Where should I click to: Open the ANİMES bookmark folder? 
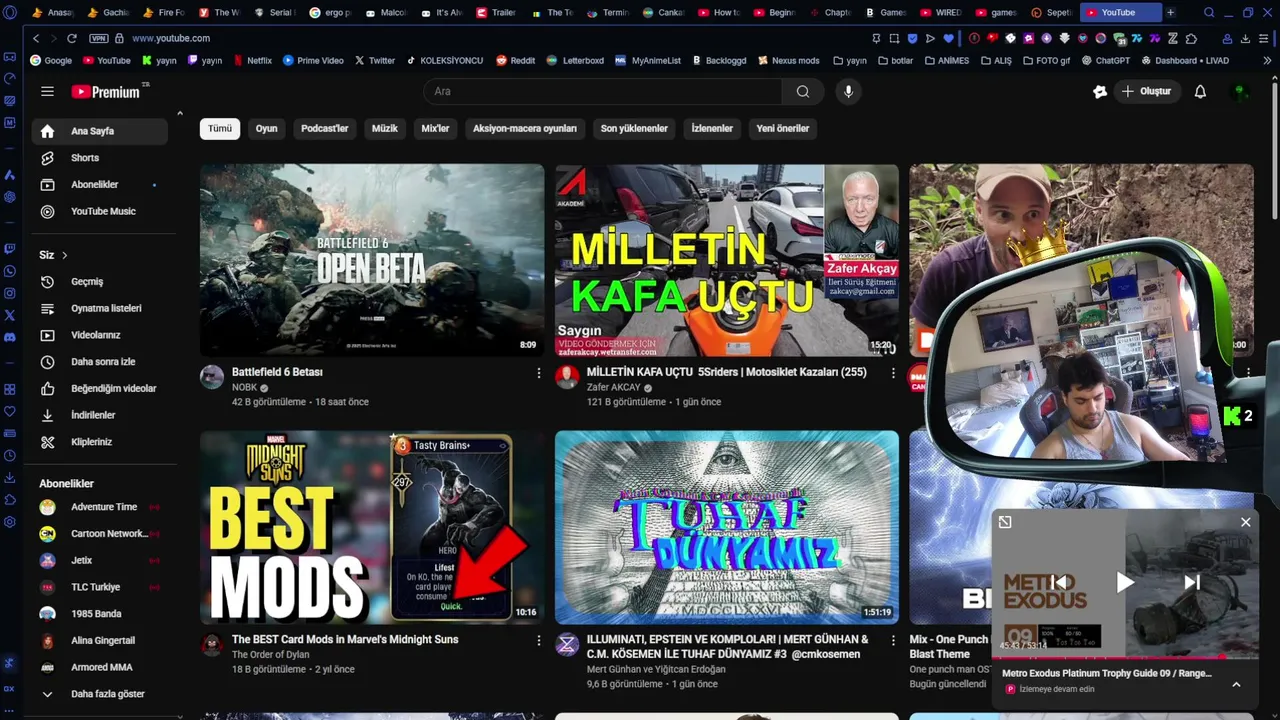pos(945,60)
